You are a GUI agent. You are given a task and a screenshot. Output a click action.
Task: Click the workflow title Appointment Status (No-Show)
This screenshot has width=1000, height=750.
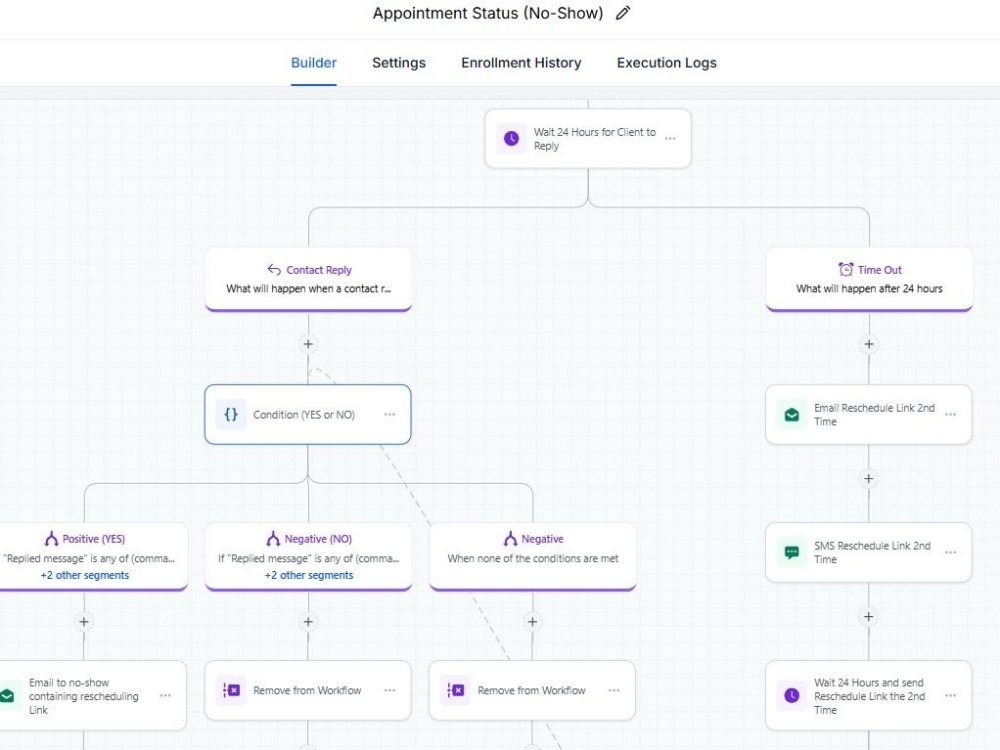tap(488, 13)
